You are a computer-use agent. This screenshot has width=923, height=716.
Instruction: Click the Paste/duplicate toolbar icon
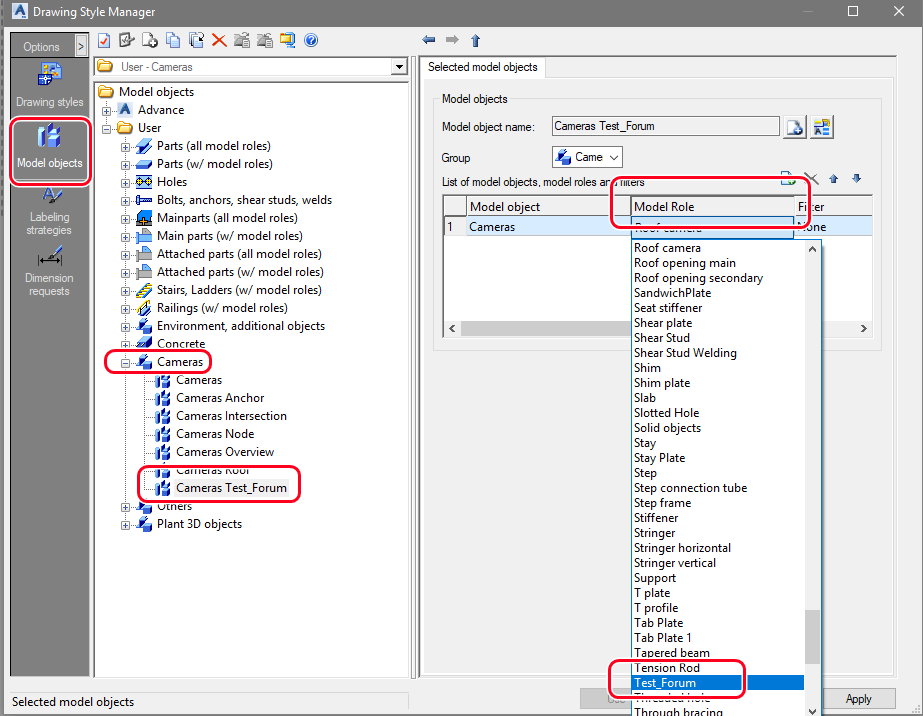[x=195, y=40]
